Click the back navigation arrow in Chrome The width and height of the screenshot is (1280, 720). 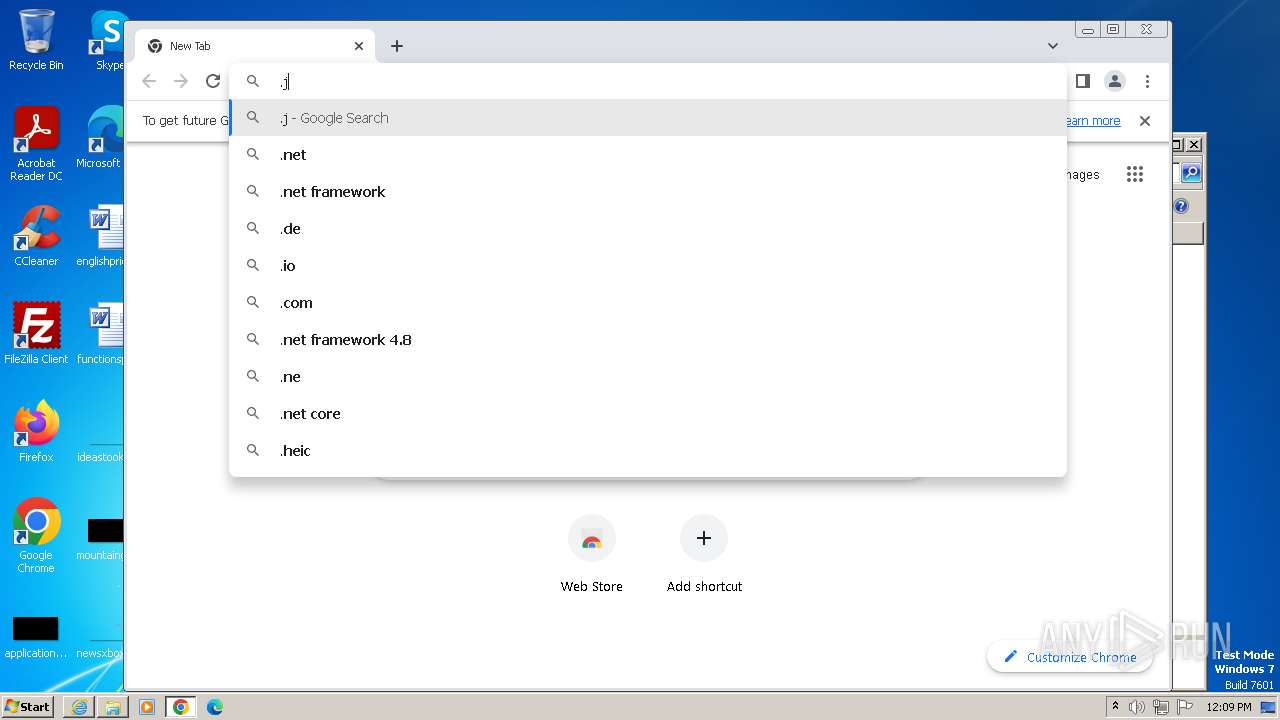point(149,81)
